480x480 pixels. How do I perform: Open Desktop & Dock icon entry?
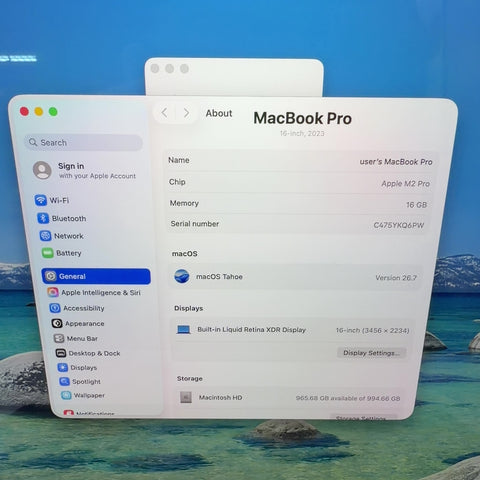click(x=61, y=353)
